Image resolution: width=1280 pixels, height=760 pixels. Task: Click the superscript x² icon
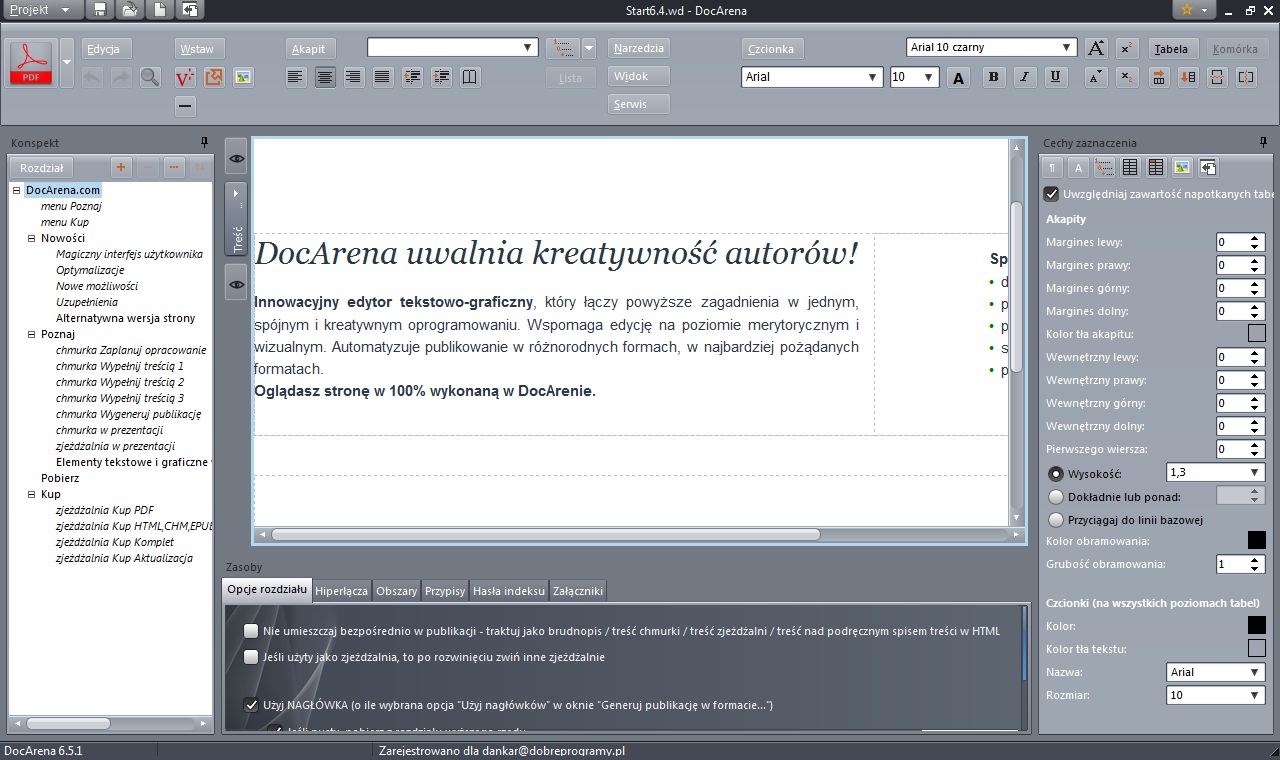tap(1126, 48)
